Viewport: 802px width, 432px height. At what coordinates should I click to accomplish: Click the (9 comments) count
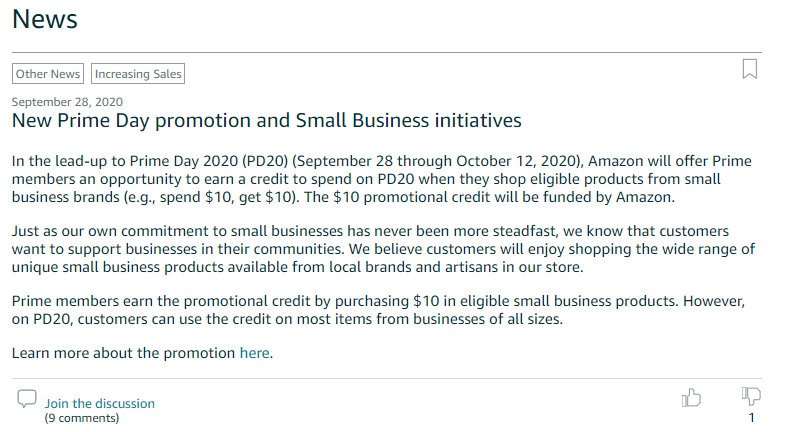pos(82,418)
